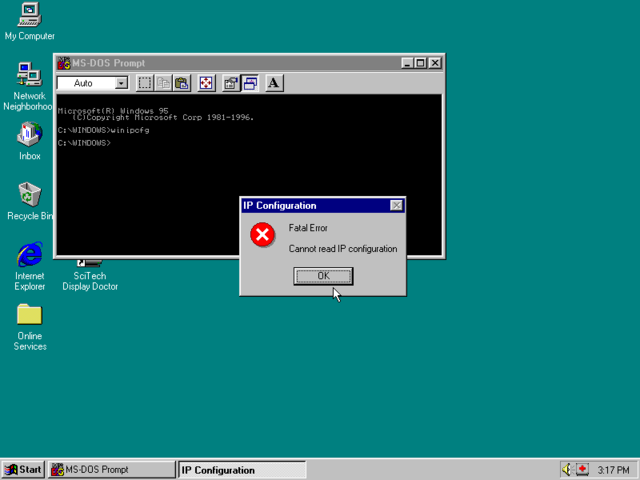The height and width of the screenshot is (480, 640).
Task: Open Properties from the MS-DOS toolbar
Action: coord(231,83)
